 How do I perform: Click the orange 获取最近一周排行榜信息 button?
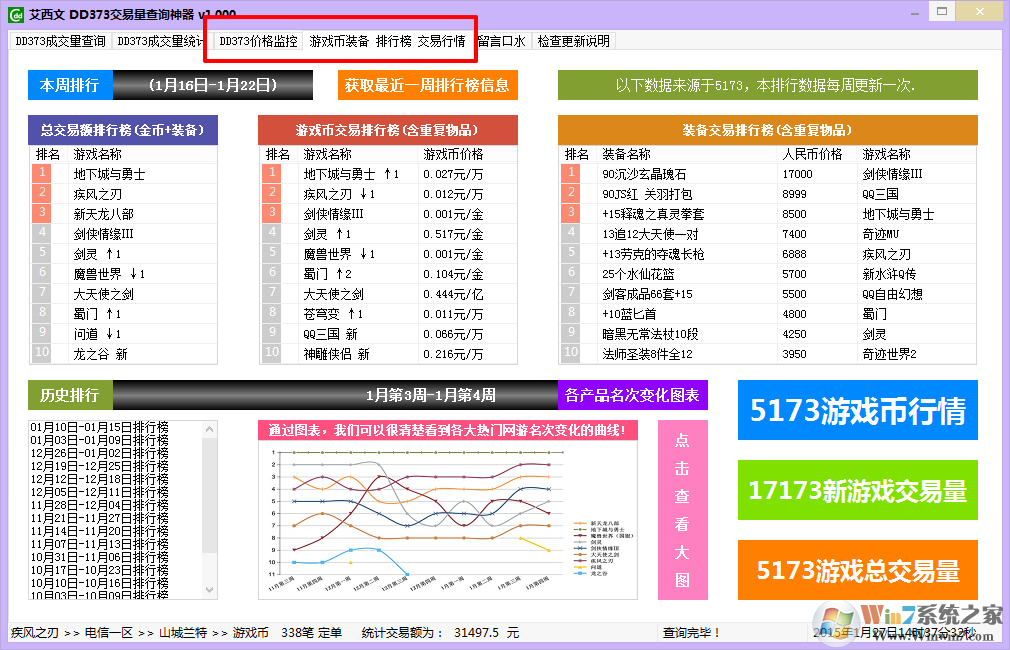click(x=427, y=86)
